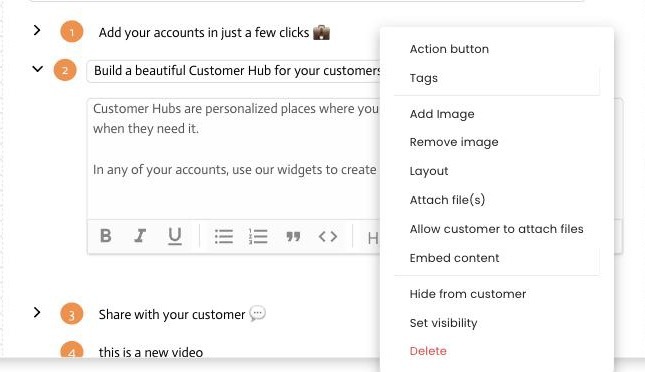
Task: Select step 1 orange number badge
Action: [72, 32]
